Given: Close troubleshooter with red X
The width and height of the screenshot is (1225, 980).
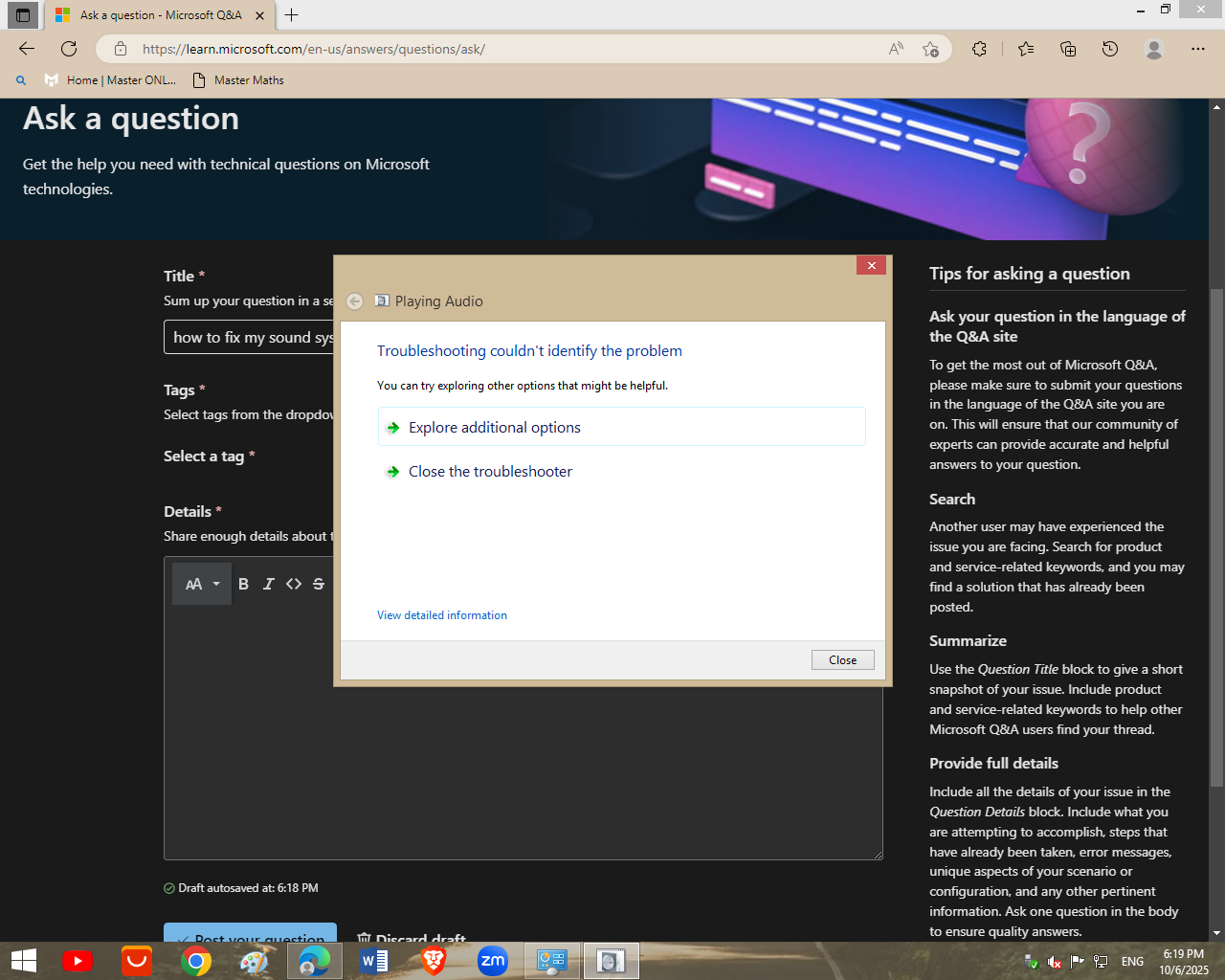Looking at the screenshot, I should [871, 265].
